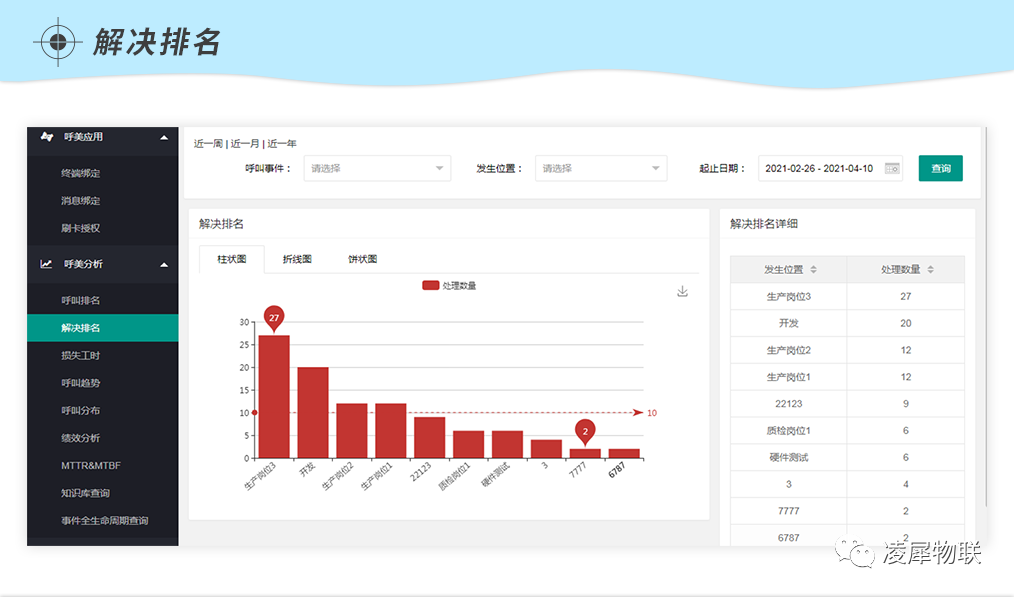
Task: Click the 27 marker pin on chart
Action: pos(274,318)
